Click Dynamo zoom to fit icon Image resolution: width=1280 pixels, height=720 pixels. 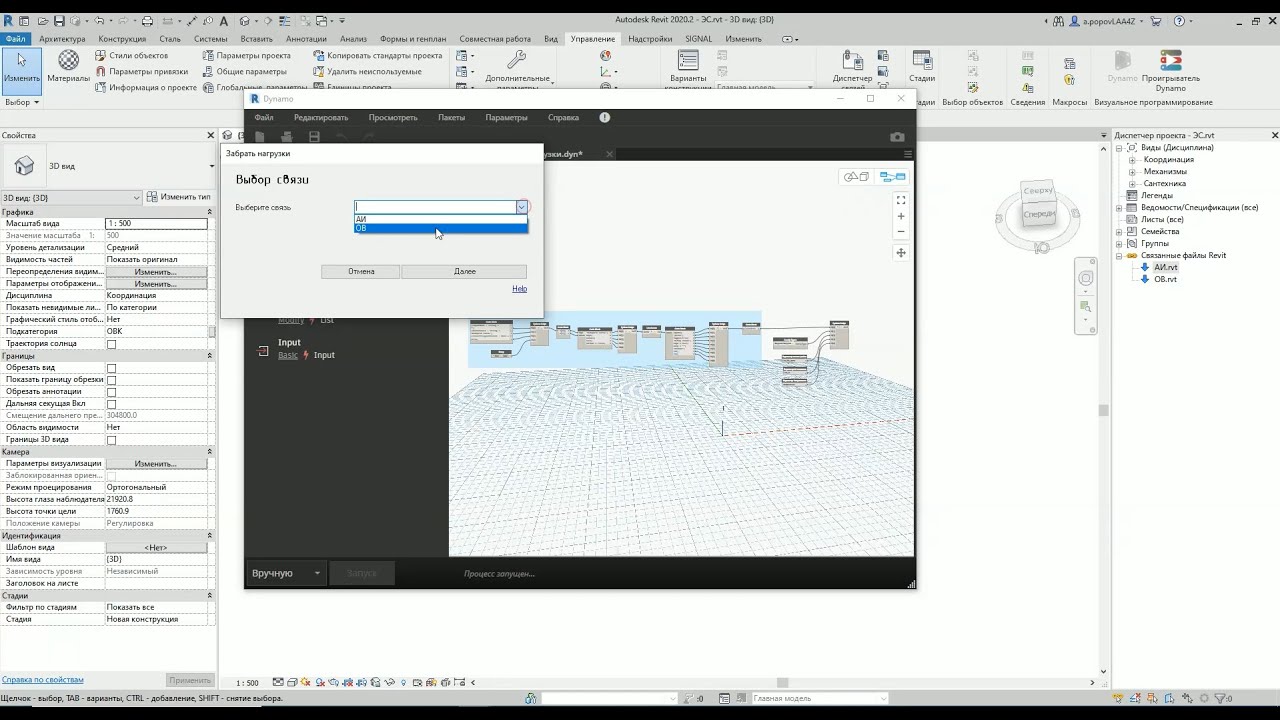click(x=901, y=200)
